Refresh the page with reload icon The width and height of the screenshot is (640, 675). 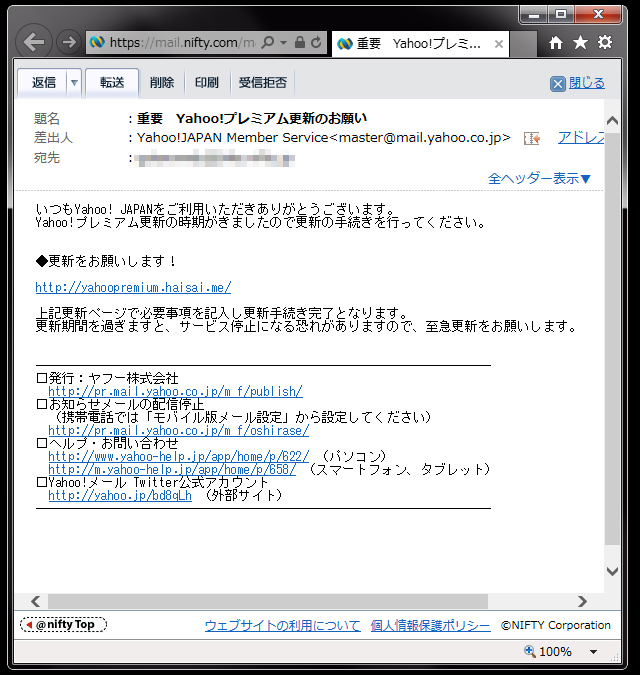pos(316,42)
